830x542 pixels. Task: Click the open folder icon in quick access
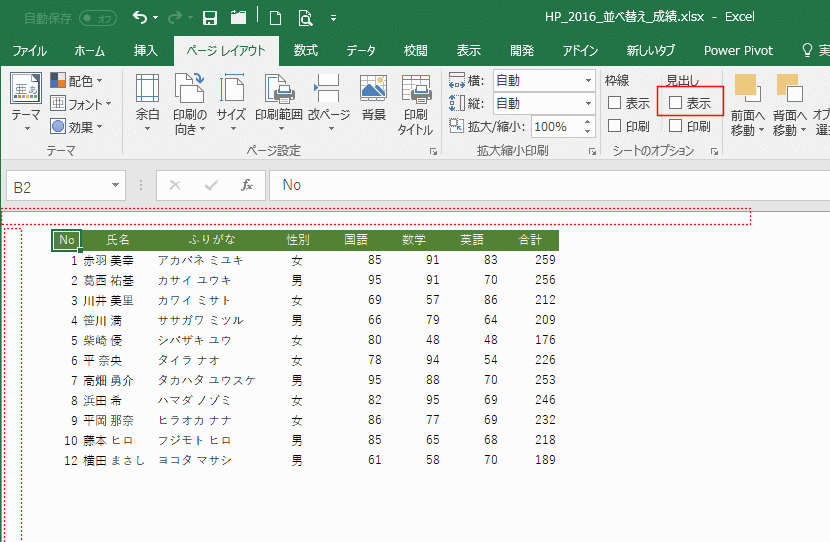click(239, 18)
